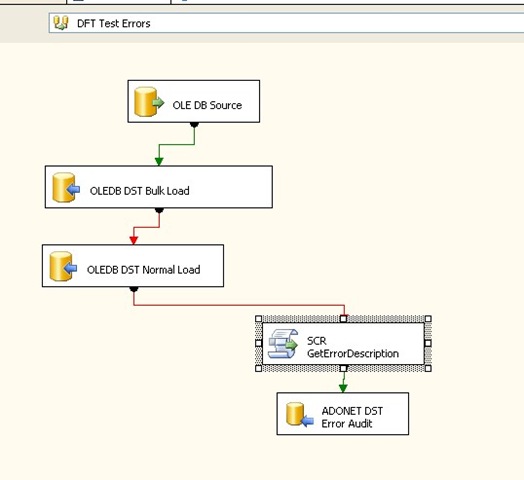Click the DFT Test Errors data flow icon
This screenshot has width=524, height=480.
tap(61, 23)
